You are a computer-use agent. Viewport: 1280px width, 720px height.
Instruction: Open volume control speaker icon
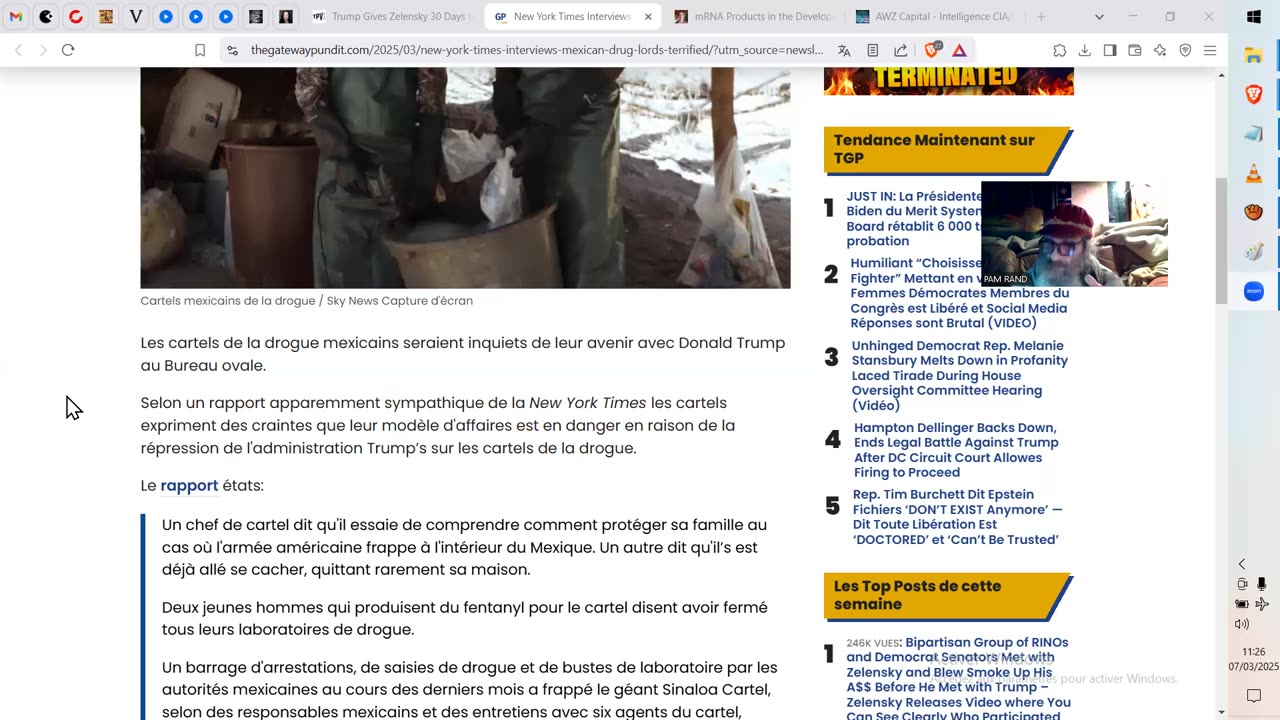click(1242, 624)
